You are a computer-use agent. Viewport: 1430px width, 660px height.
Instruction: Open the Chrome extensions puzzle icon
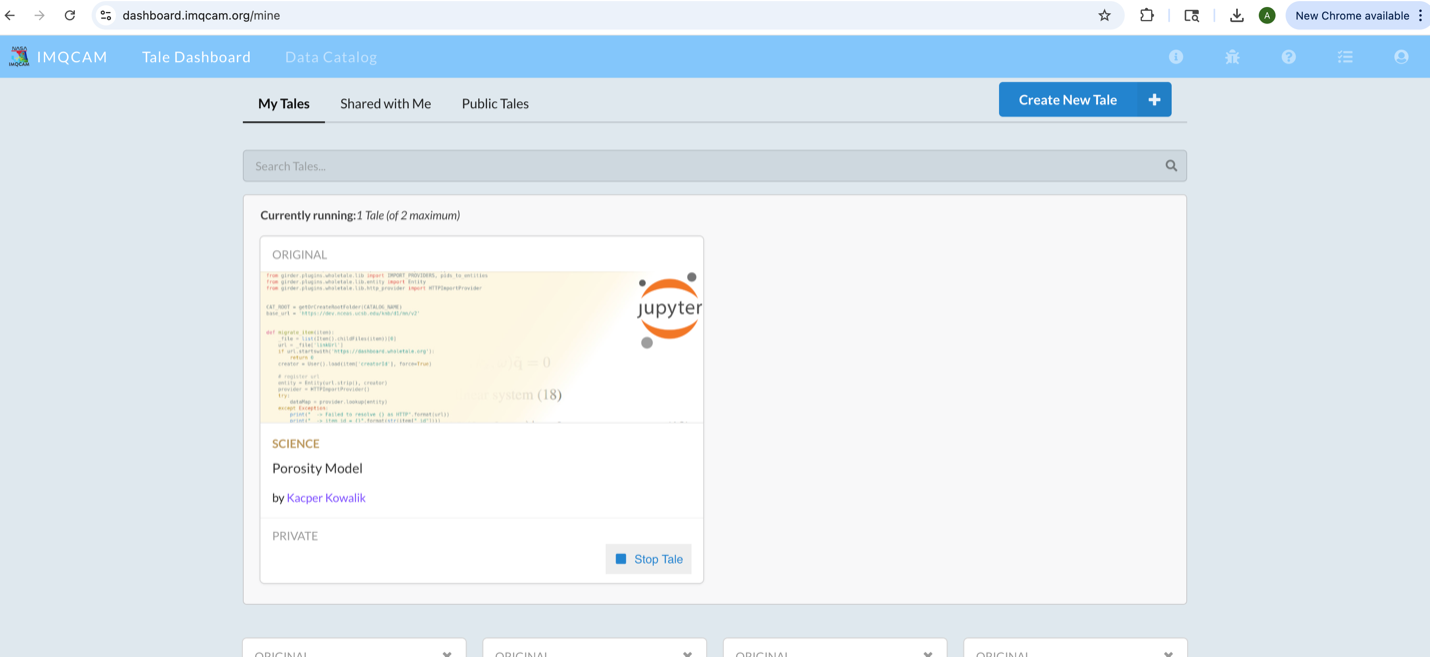pyautogui.click(x=1147, y=15)
